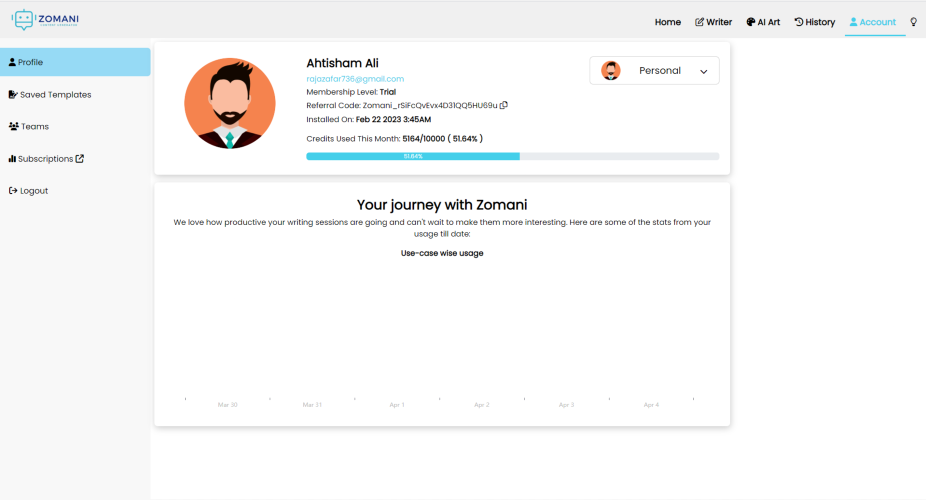
Task: Open the Personal workspace dropdown
Action: click(654, 71)
